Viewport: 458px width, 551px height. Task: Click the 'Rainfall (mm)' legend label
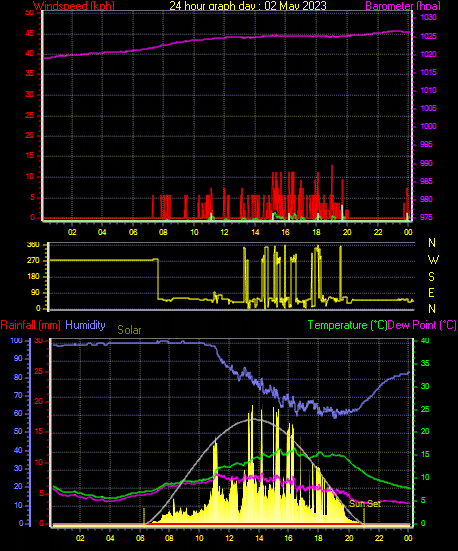click(x=31, y=325)
